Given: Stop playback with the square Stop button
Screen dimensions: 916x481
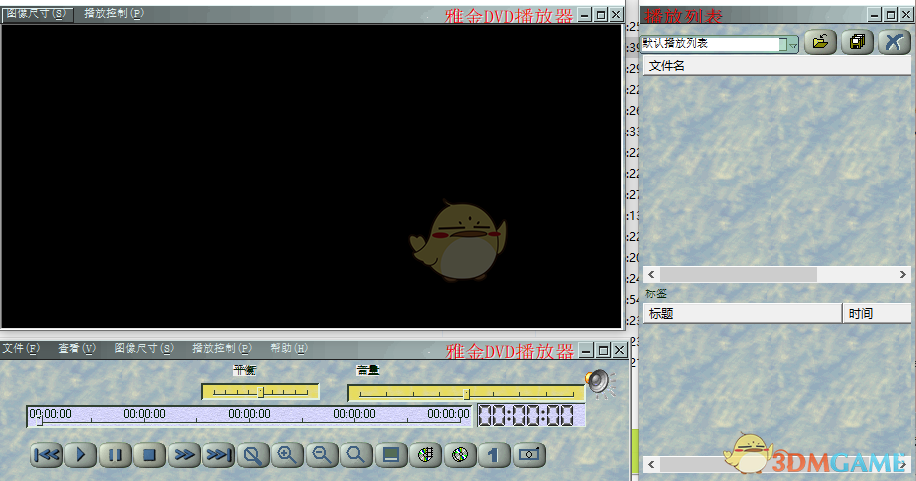Looking at the screenshot, I should [150, 455].
